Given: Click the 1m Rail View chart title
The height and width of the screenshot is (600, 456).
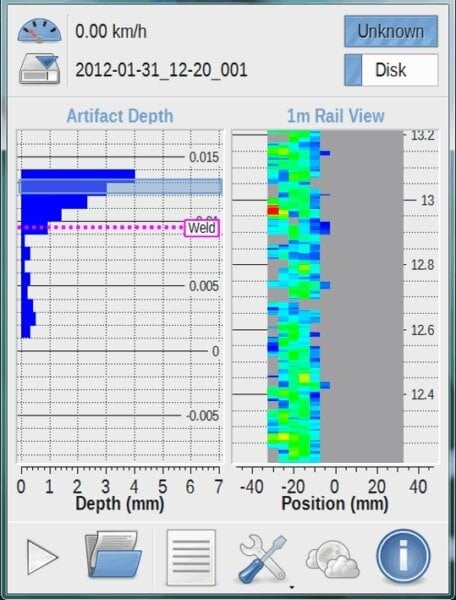Looking at the screenshot, I should pos(335,116).
